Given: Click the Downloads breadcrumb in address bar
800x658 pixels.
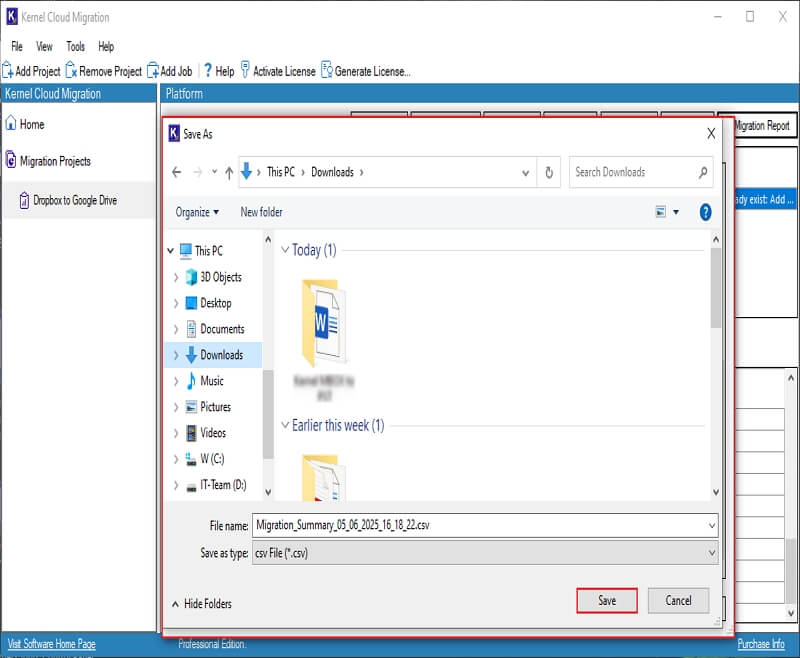Looking at the screenshot, I should point(332,172).
